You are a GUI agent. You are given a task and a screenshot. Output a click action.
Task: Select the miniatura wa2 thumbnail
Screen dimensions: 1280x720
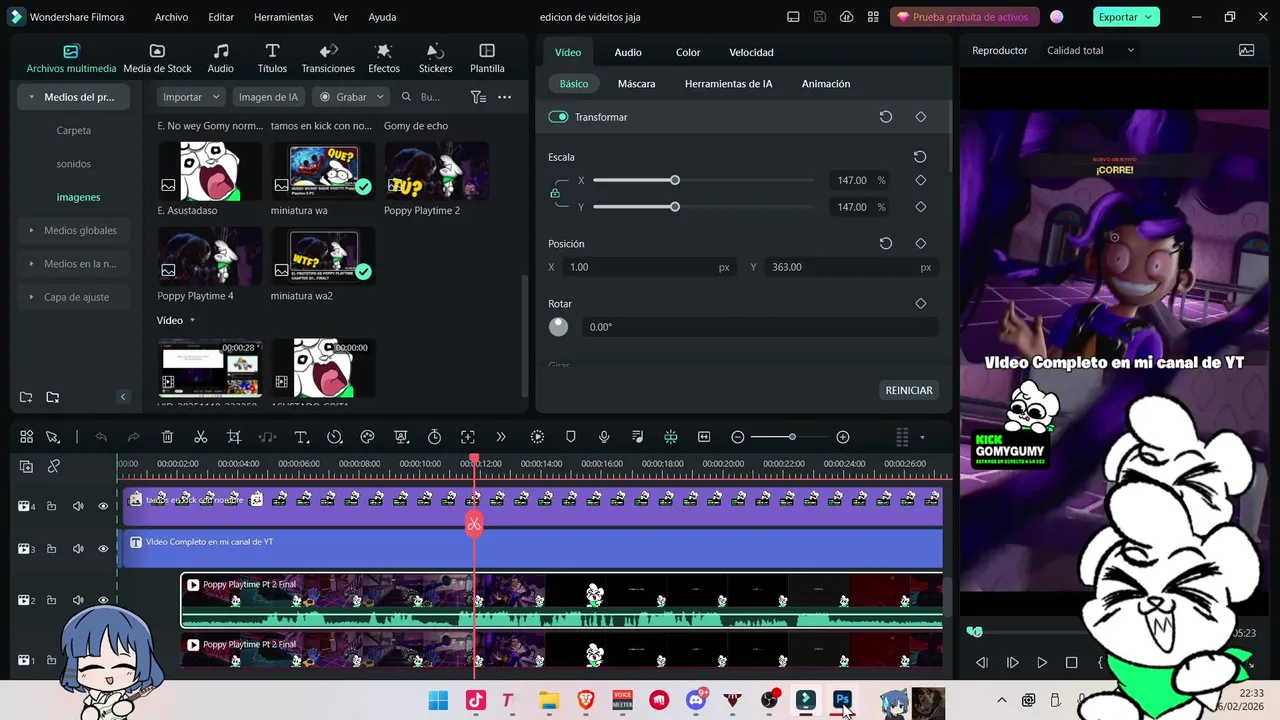[x=323, y=256]
